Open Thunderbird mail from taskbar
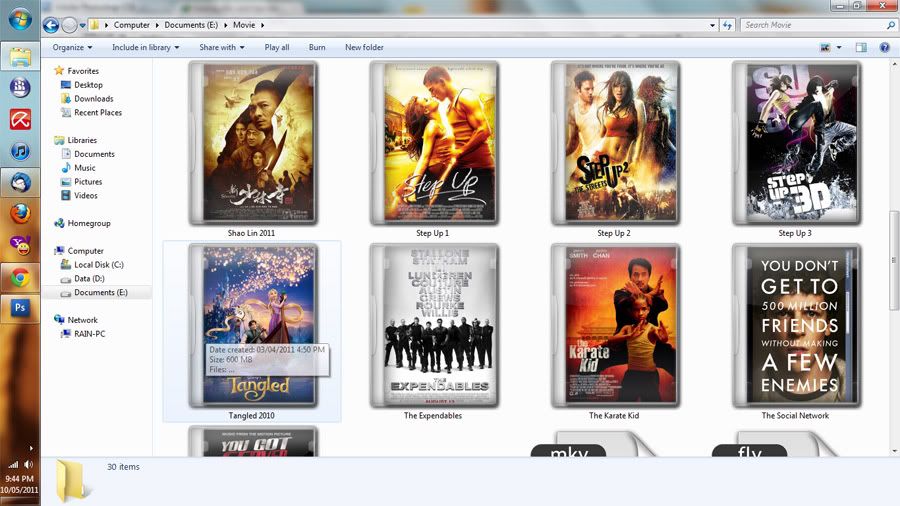The height and width of the screenshot is (506, 900). click(20, 183)
